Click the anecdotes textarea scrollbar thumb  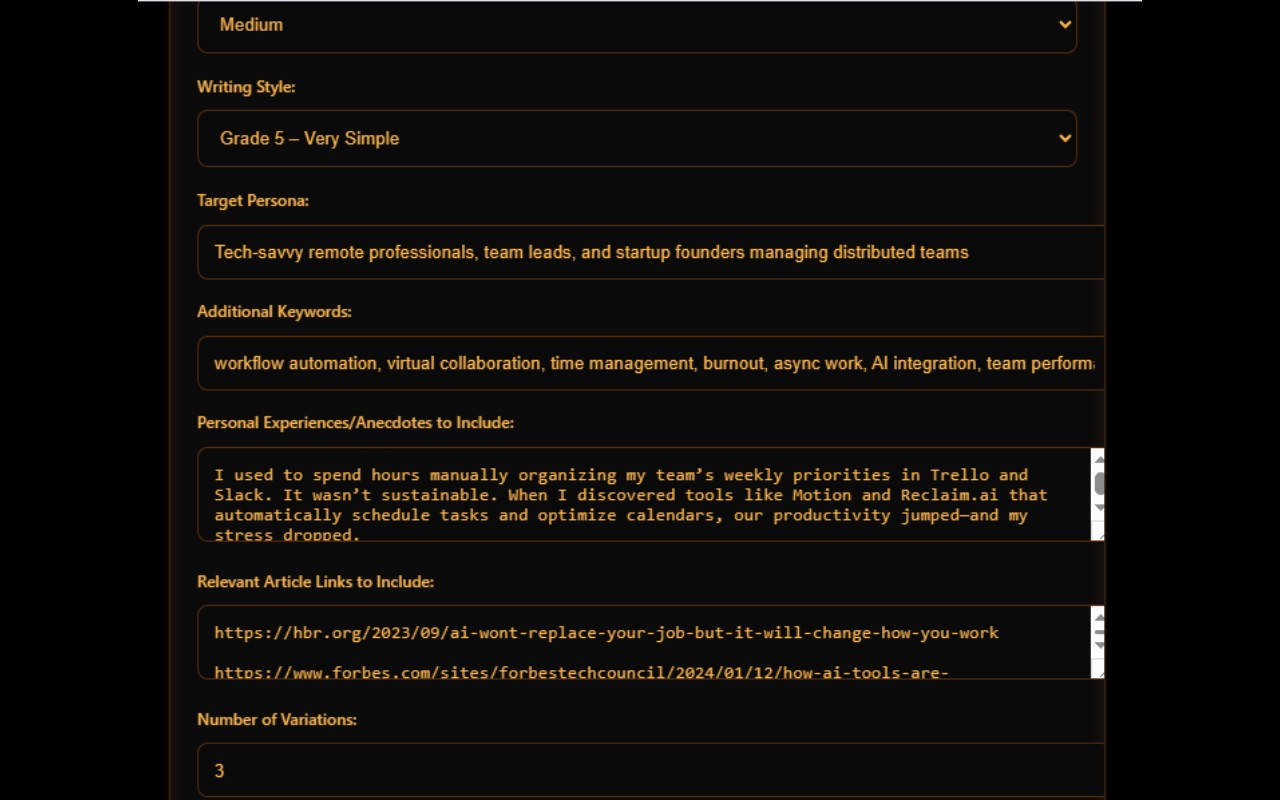tap(1098, 484)
